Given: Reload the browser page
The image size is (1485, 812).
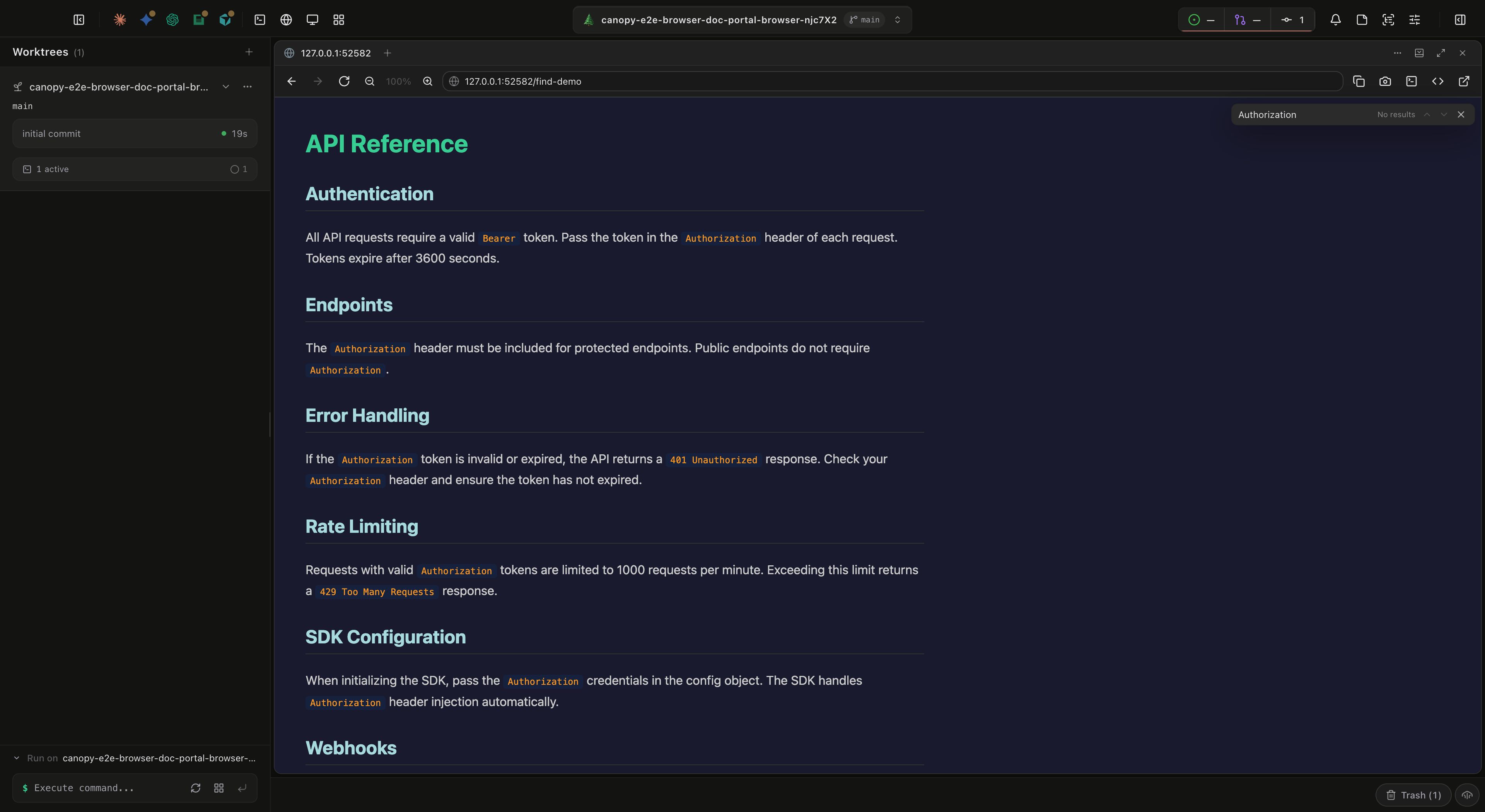Looking at the screenshot, I should 344,81.
